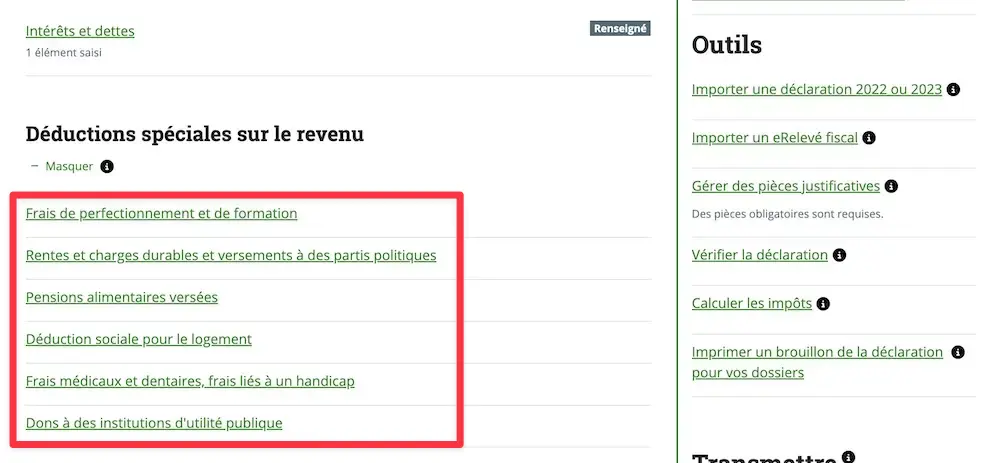The width and height of the screenshot is (1000, 463).
Task: Click Importer une déclaration 2022 ou 2023 link
Action: [817, 89]
